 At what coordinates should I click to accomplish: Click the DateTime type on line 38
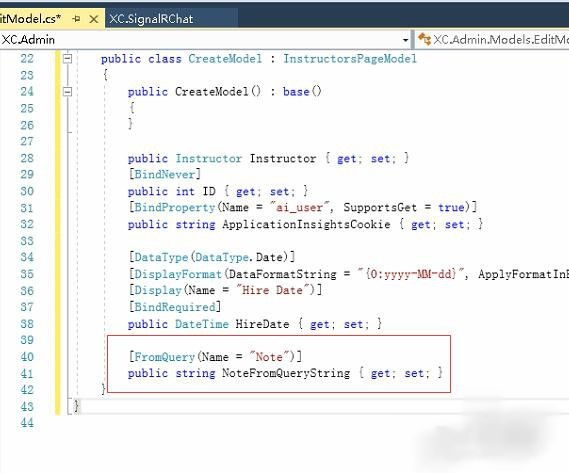[202, 323]
